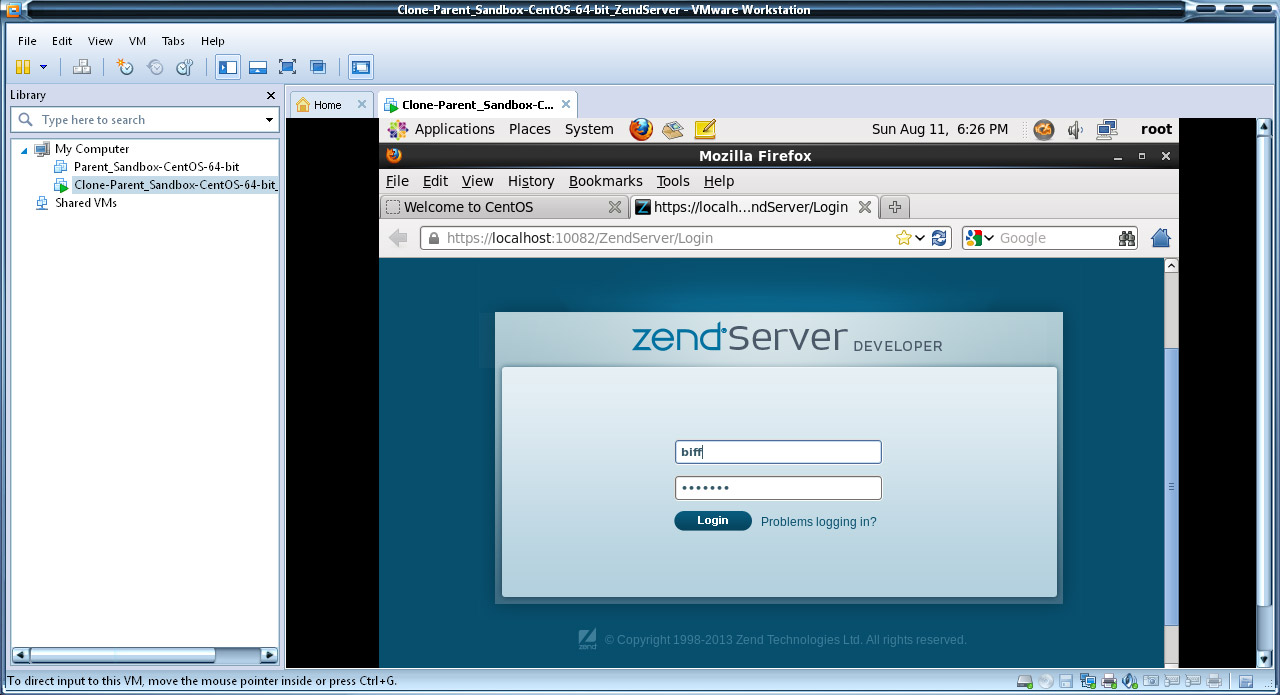
Task: Open the VM menu
Action: pos(137,41)
